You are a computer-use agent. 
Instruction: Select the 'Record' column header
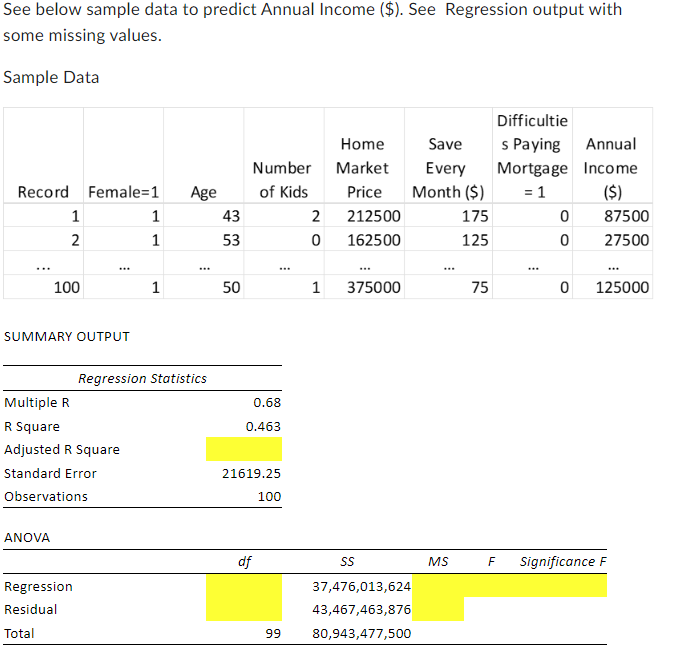coord(43,192)
